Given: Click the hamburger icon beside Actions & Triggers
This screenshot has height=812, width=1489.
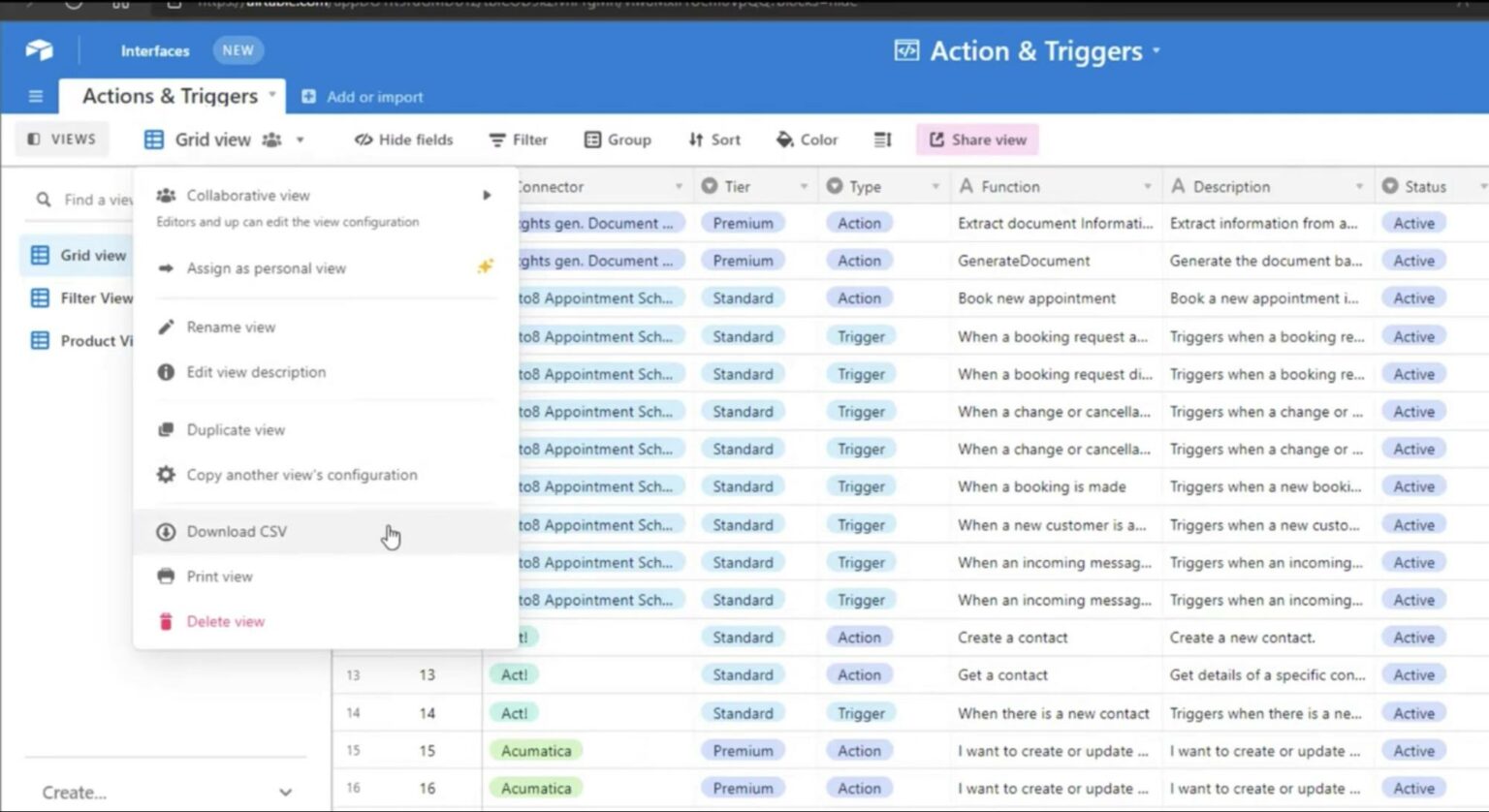Looking at the screenshot, I should 35,96.
